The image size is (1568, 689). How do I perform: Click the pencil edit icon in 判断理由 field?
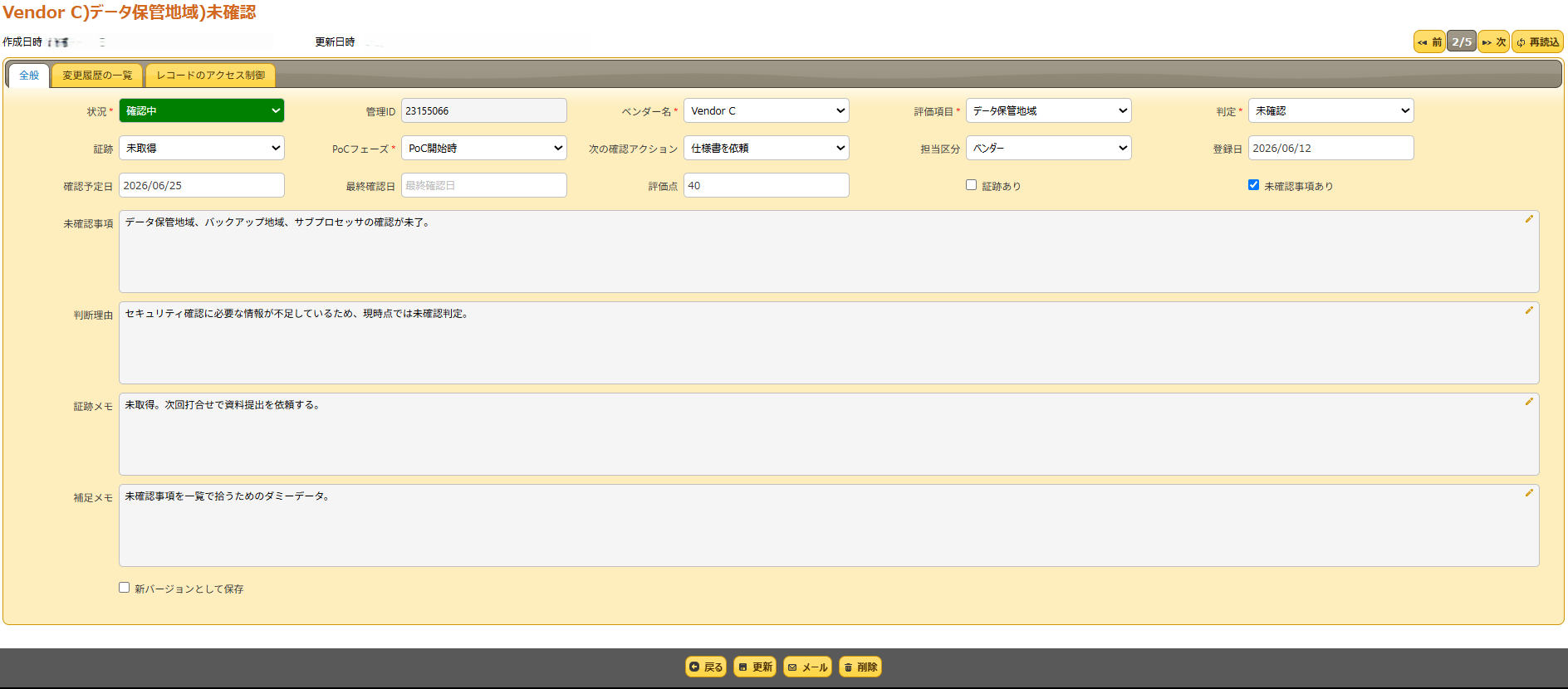coord(1529,310)
